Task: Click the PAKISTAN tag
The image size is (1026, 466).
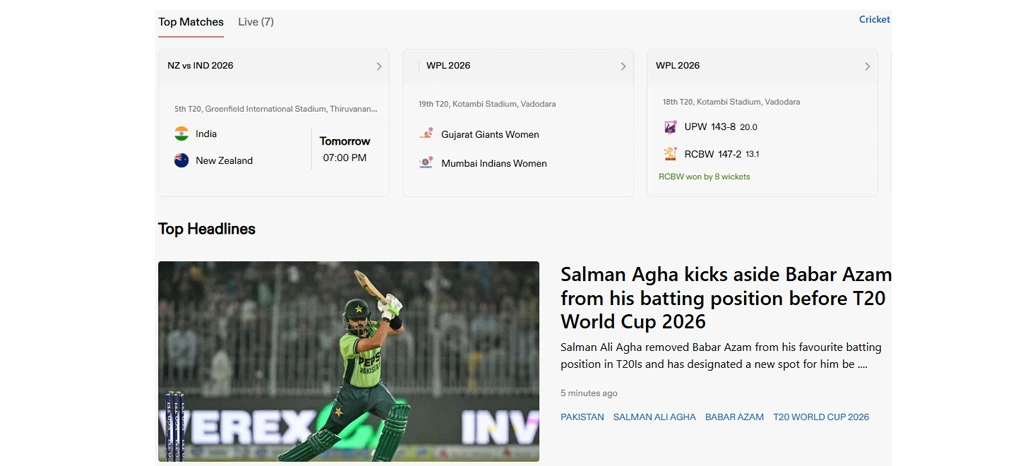Action: [582, 417]
